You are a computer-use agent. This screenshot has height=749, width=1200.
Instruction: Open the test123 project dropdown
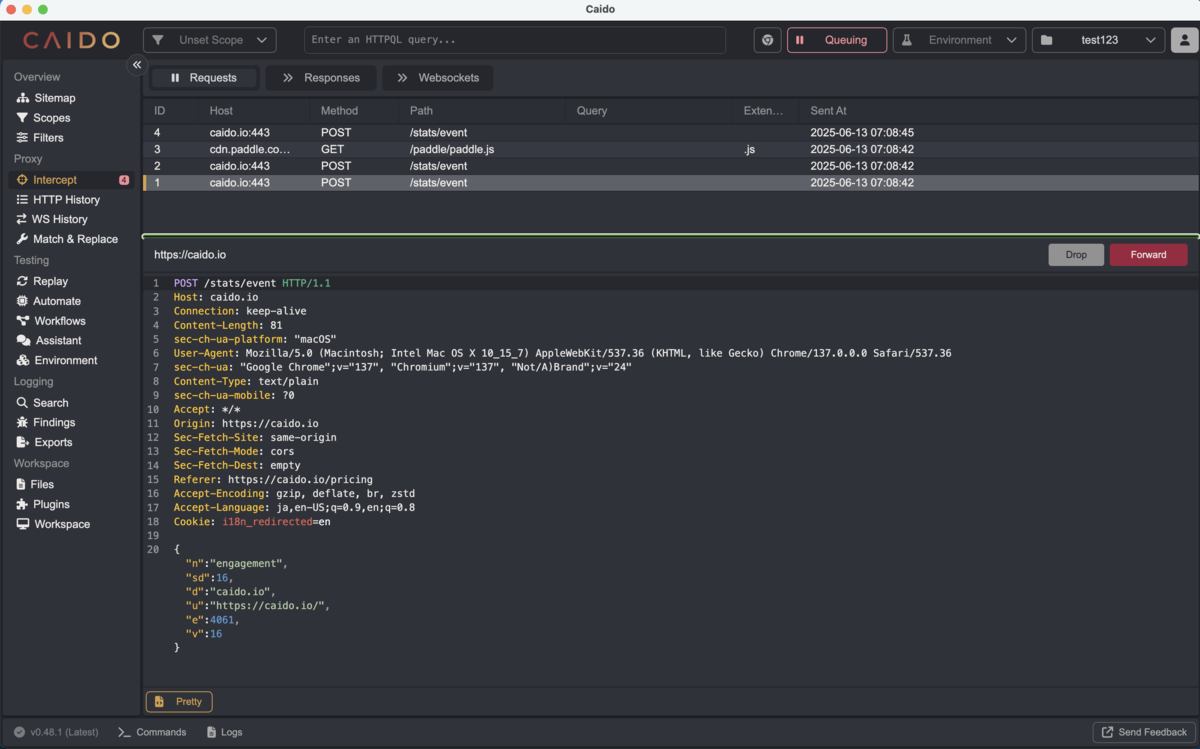[x=1098, y=40]
